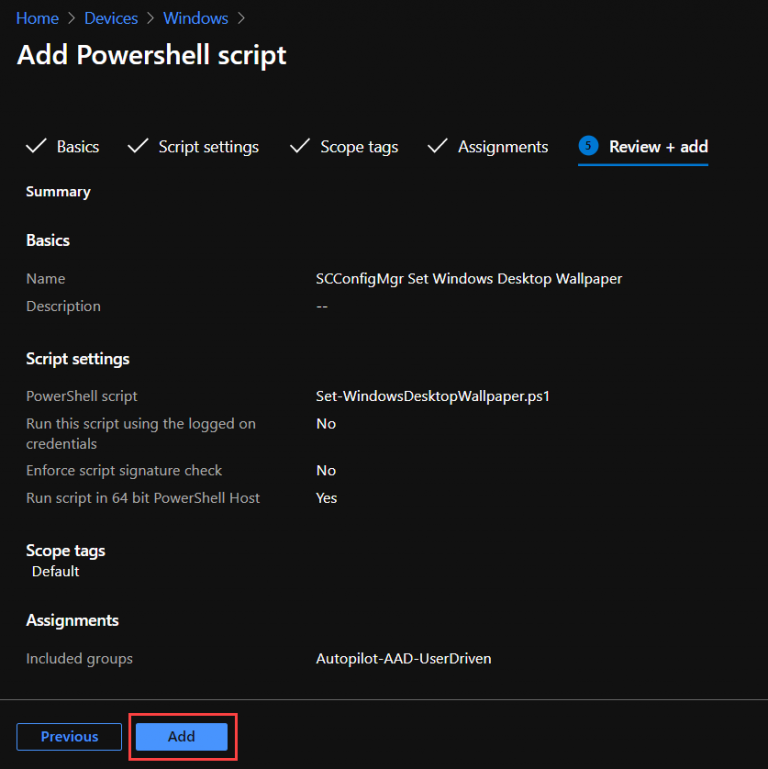Go back to the Basics step
The width and height of the screenshot is (768, 769).
click(77, 147)
